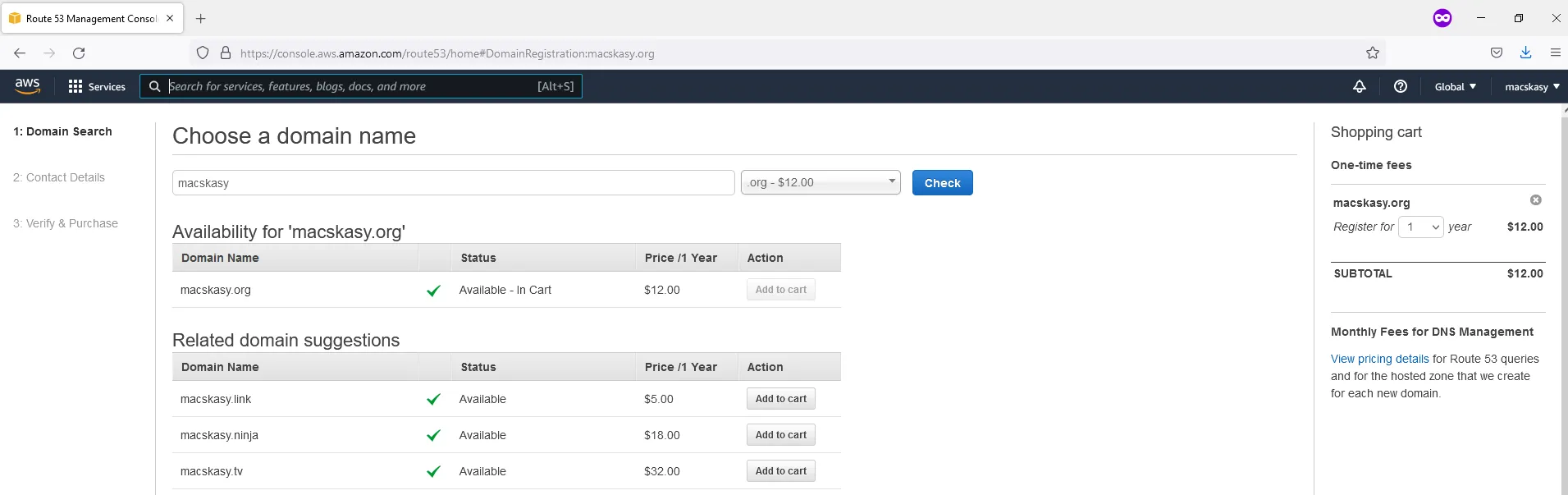Click the disabled Add to cart for macskasy.org
This screenshot has width=1568, height=495.
pyautogui.click(x=781, y=290)
